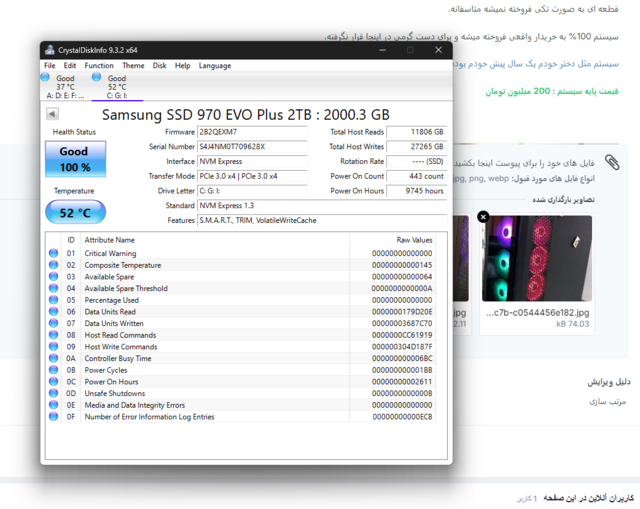Open the Help menu
The image size is (640, 509).
(x=182, y=66)
